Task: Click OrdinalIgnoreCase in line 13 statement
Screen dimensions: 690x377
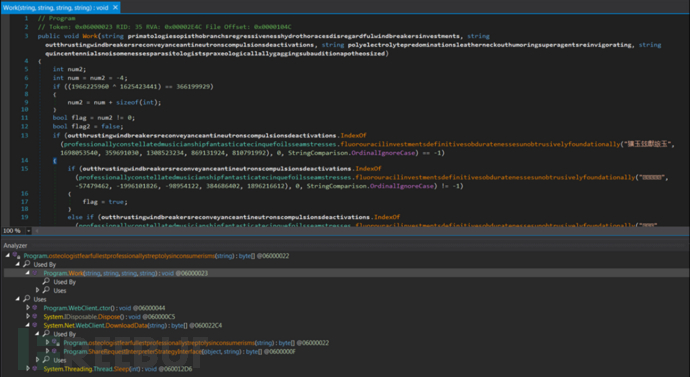Action: click(x=383, y=153)
